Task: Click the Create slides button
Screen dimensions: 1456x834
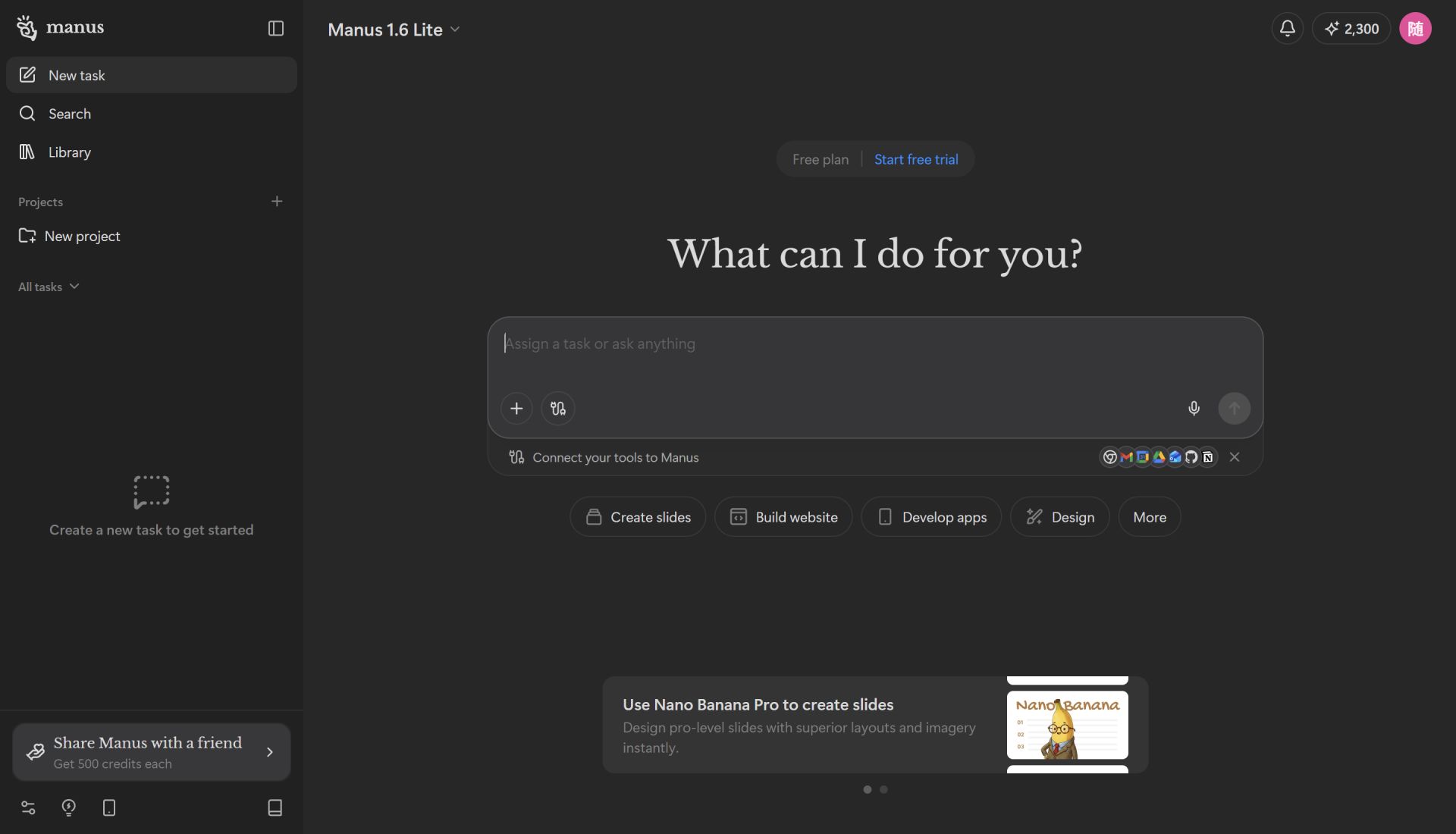Action: (638, 517)
